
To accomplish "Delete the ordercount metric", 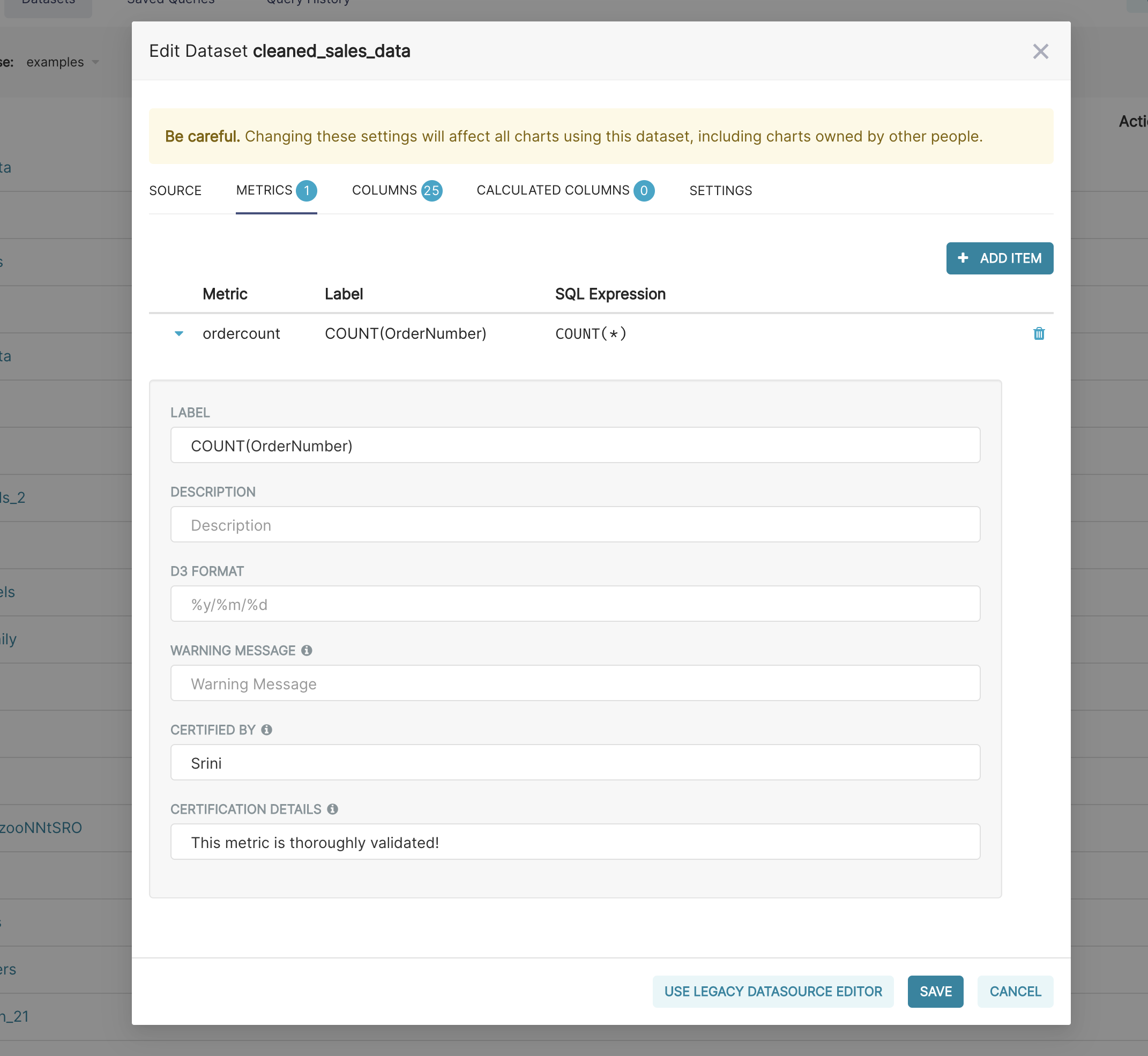I will click(x=1039, y=333).
